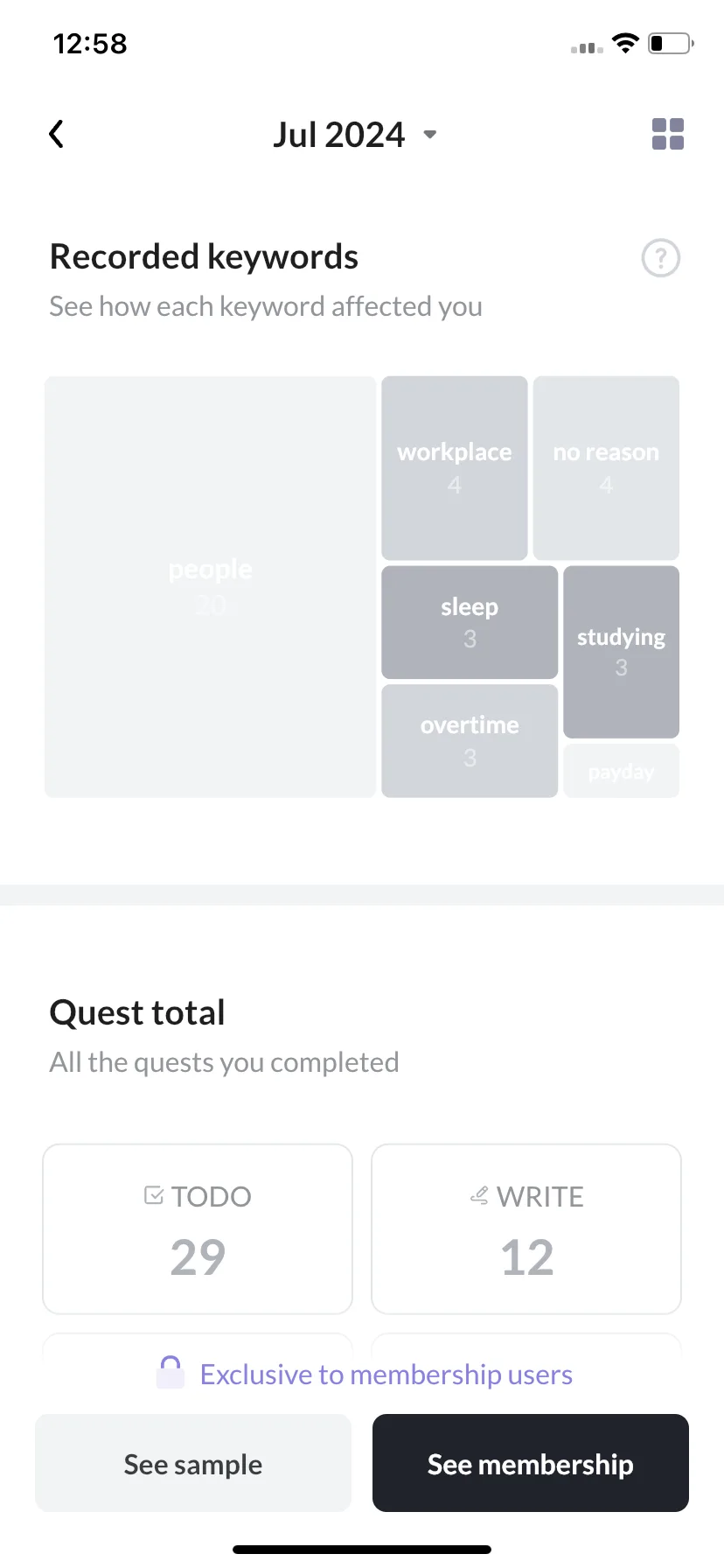Tap the purple lock membership icon

tap(171, 1372)
